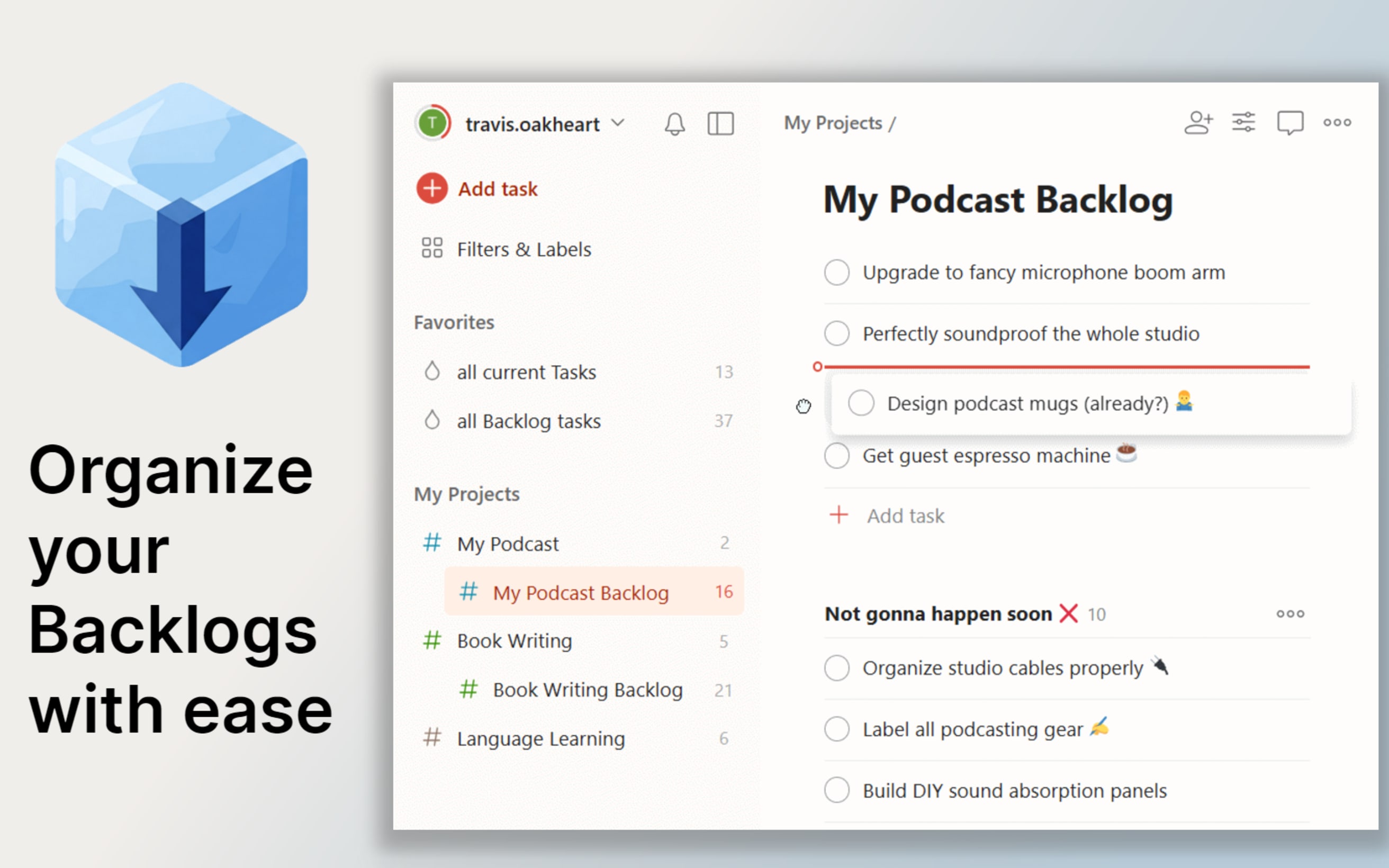Complete Perfectly soundproof the whole studio
This screenshot has height=868, width=1389.
pos(837,333)
